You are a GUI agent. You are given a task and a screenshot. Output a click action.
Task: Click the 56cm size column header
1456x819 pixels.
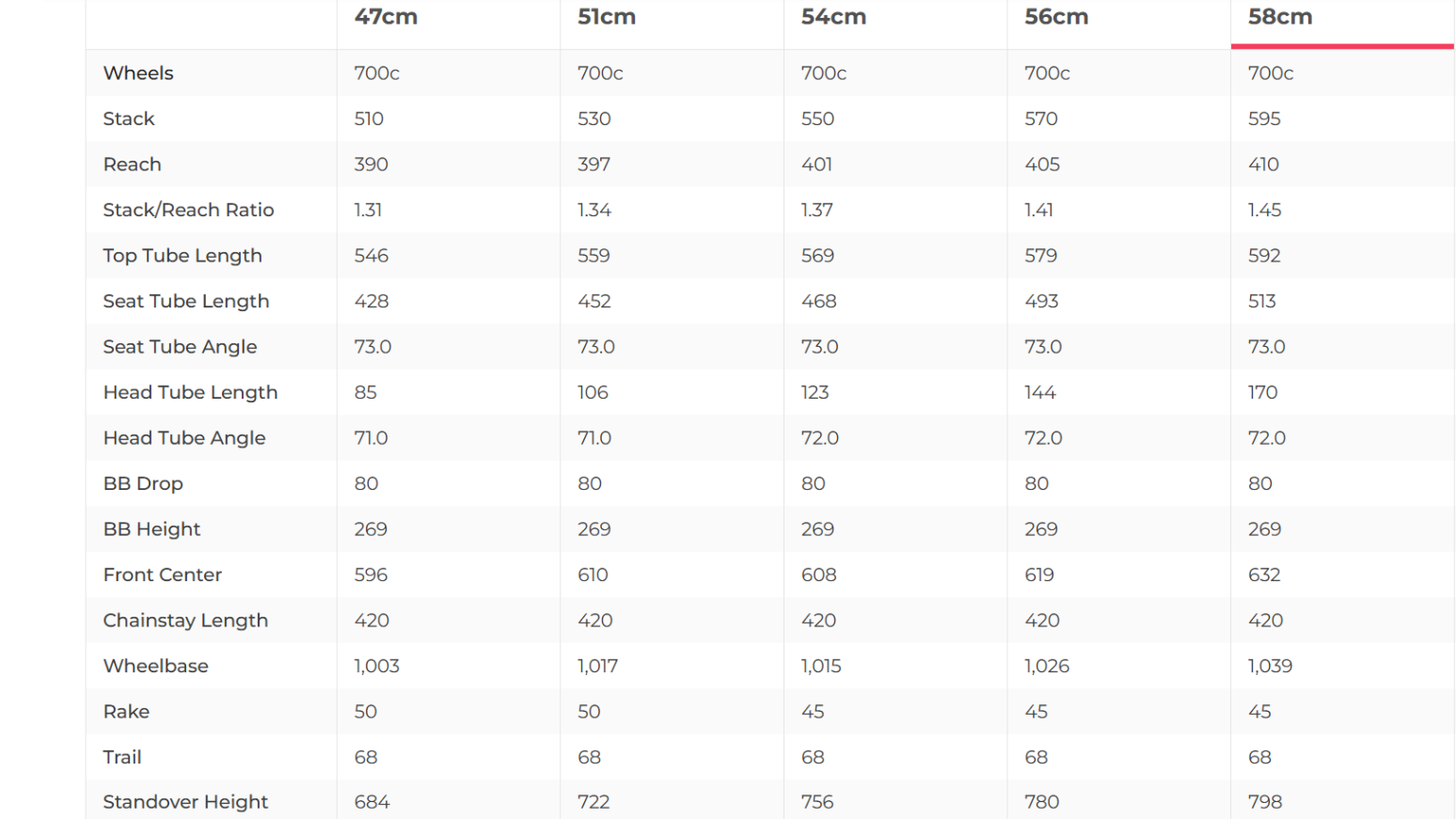[1056, 17]
